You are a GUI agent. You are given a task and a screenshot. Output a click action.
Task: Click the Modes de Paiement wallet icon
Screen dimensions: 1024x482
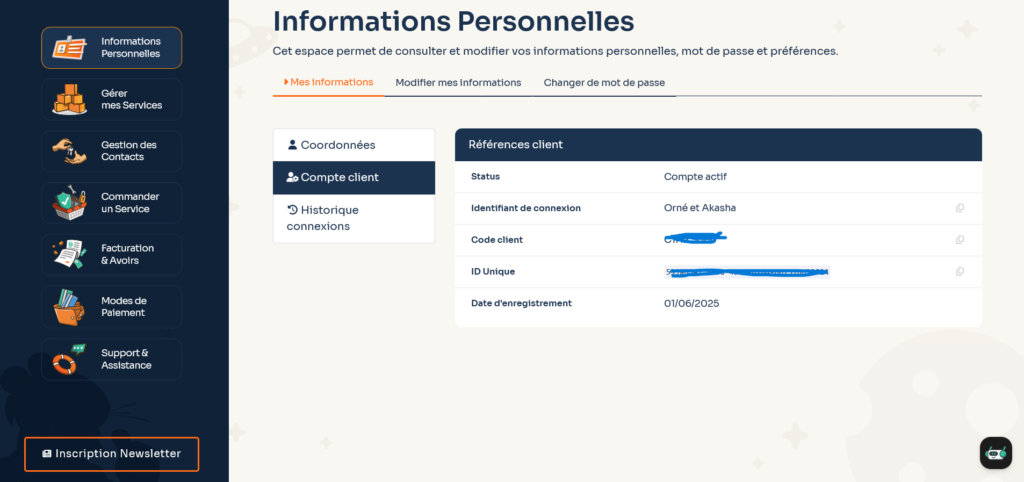(x=69, y=307)
